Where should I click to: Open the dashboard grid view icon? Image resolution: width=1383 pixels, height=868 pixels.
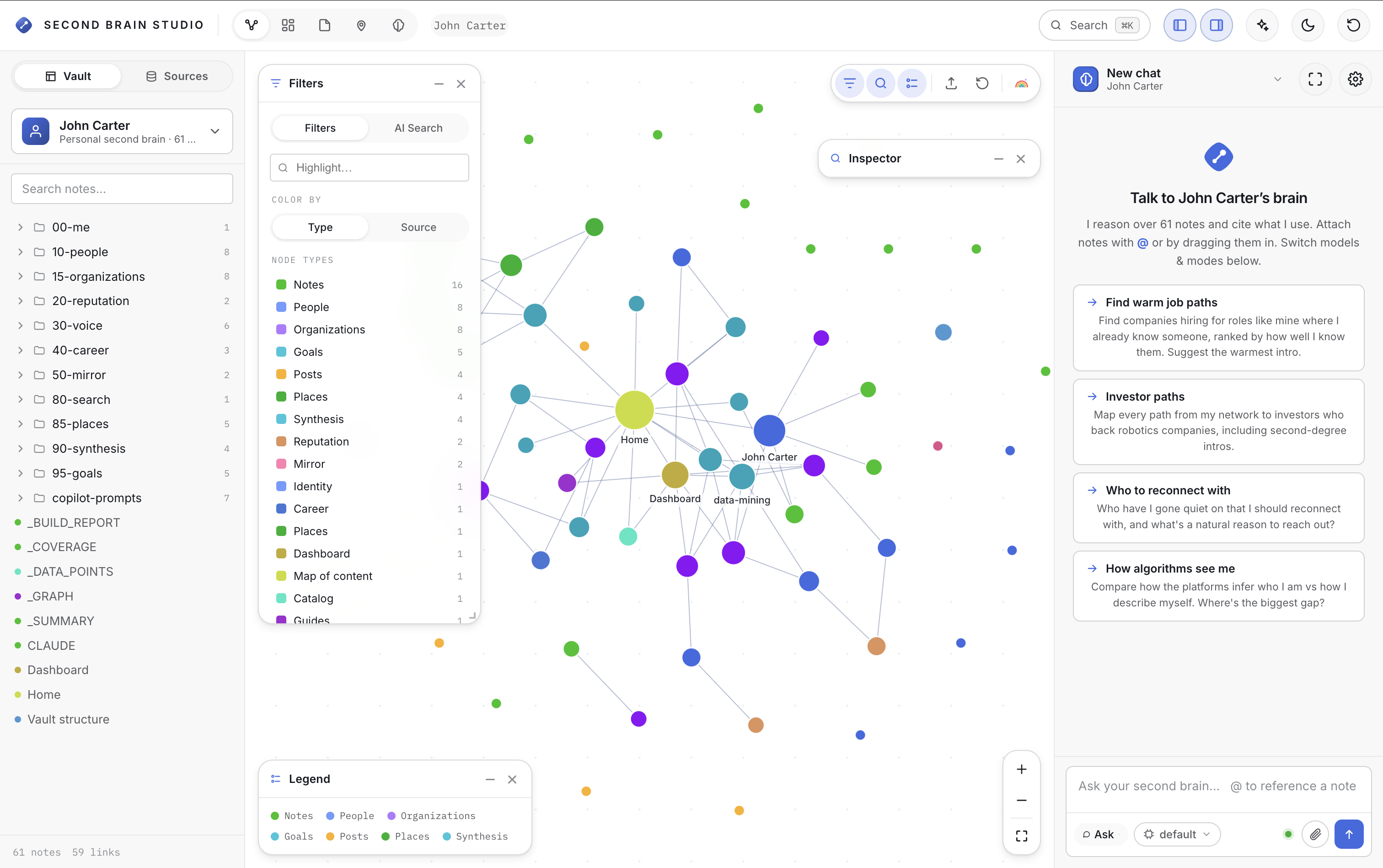[x=288, y=25]
